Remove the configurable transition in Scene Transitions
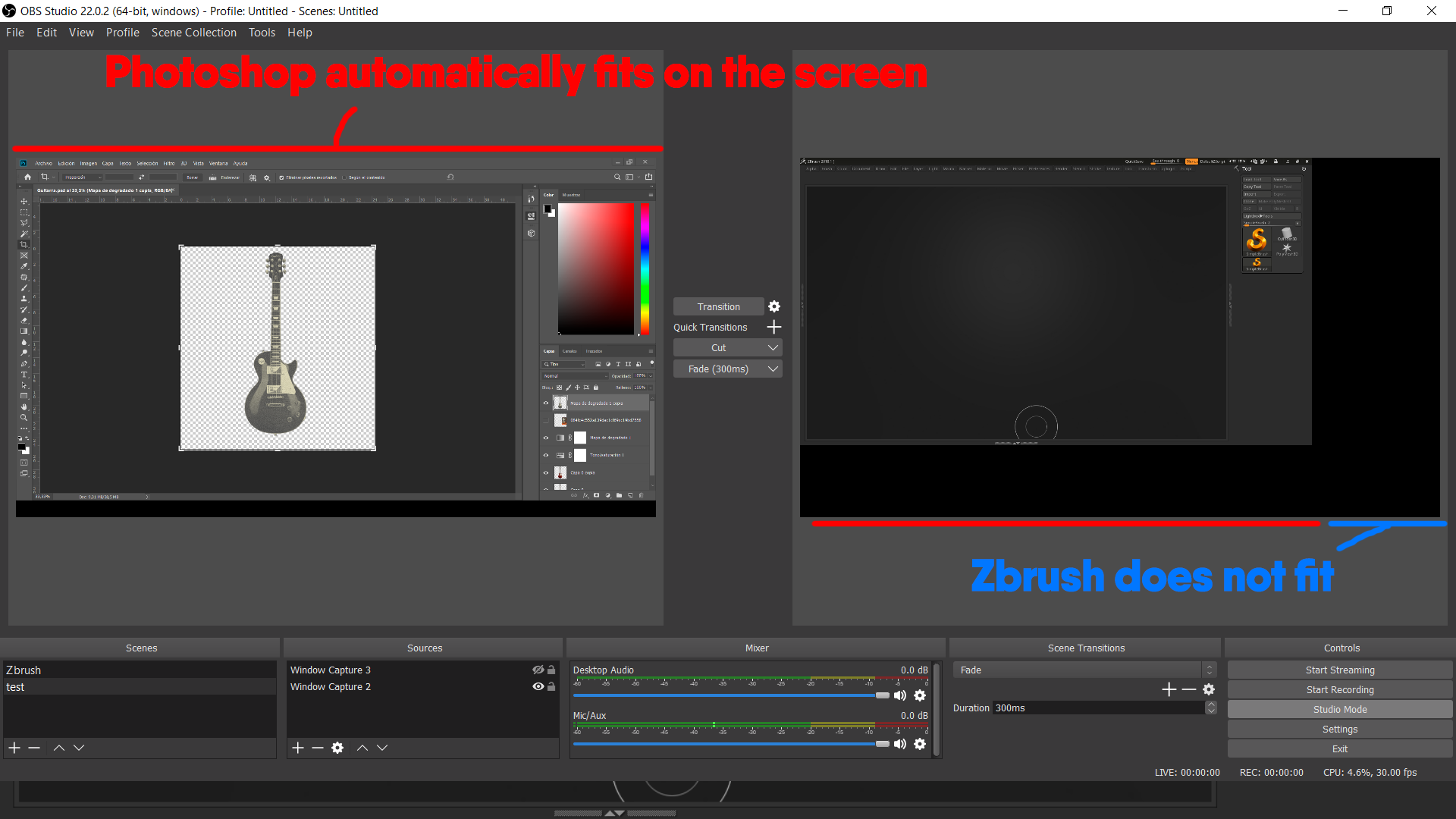 tap(1189, 689)
